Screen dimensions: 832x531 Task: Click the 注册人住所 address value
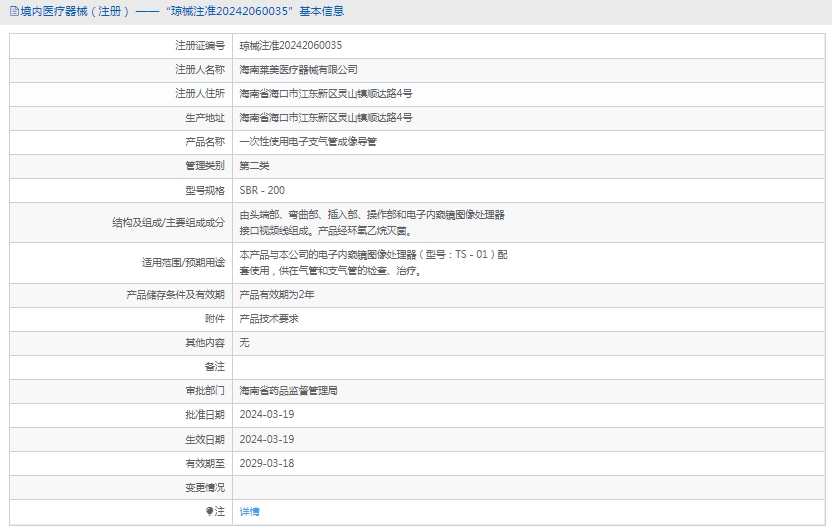point(325,94)
